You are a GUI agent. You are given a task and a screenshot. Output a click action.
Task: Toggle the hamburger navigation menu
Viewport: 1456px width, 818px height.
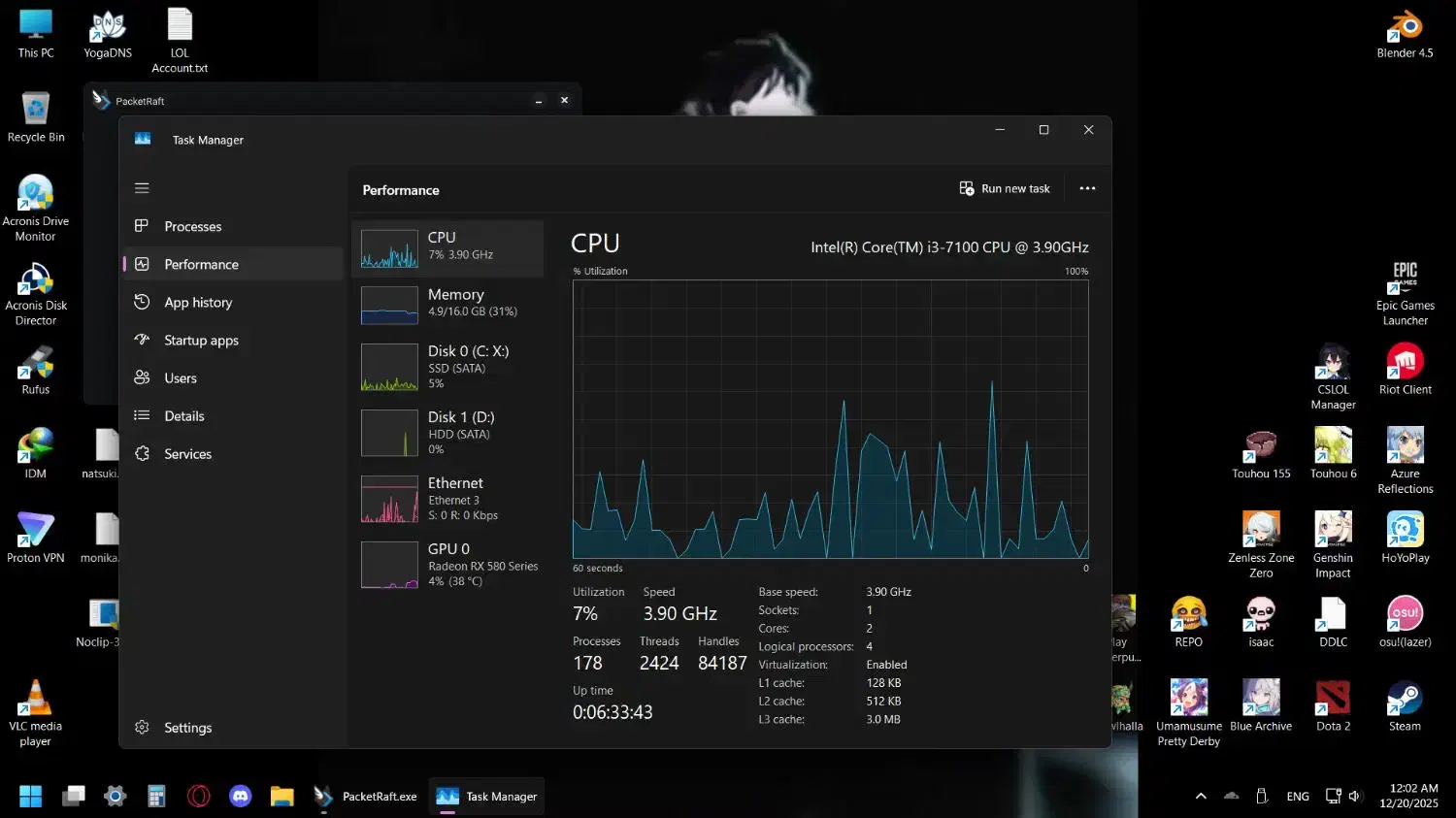tap(142, 188)
